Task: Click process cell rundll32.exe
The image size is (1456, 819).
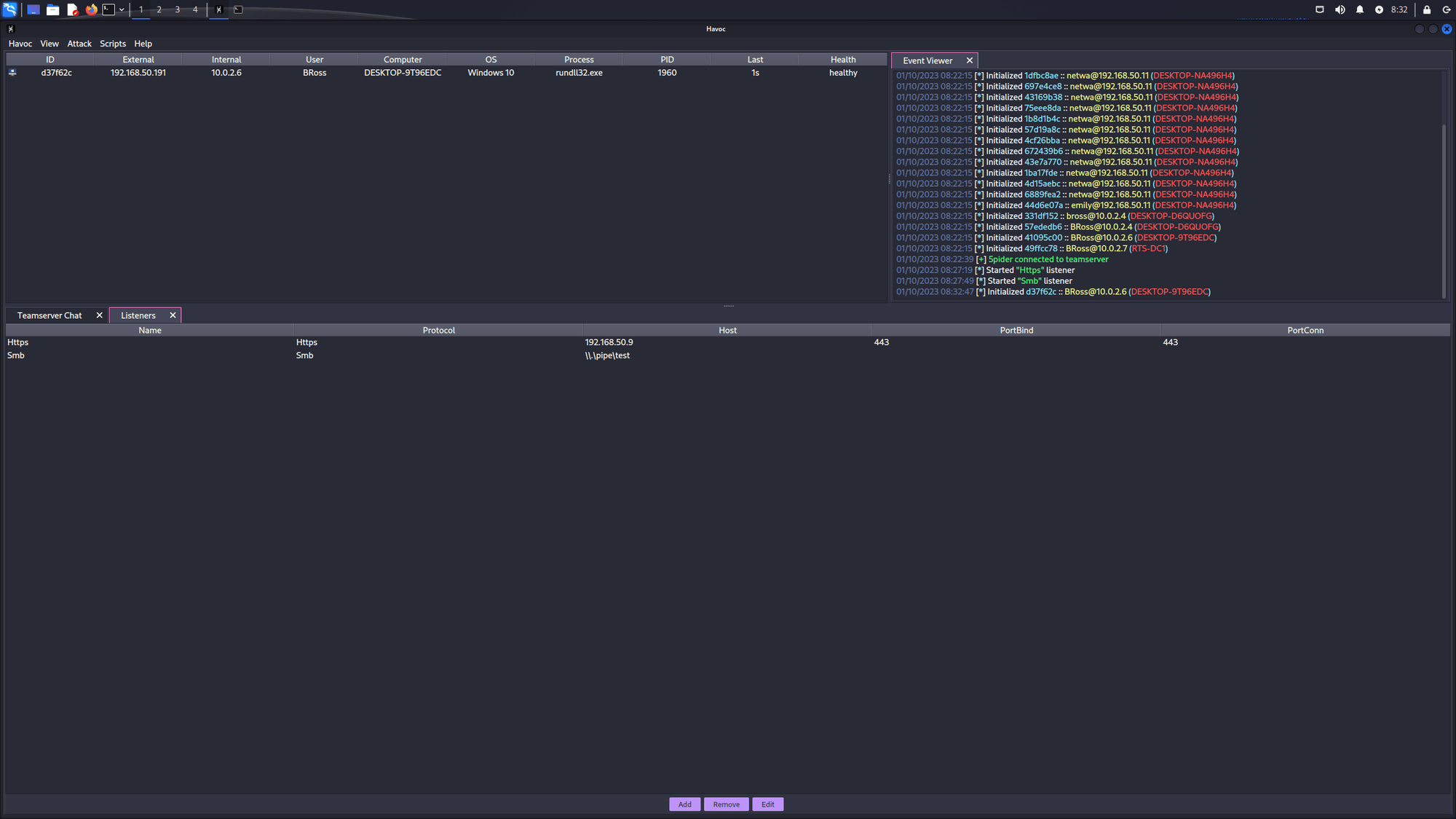Action: (579, 73)
